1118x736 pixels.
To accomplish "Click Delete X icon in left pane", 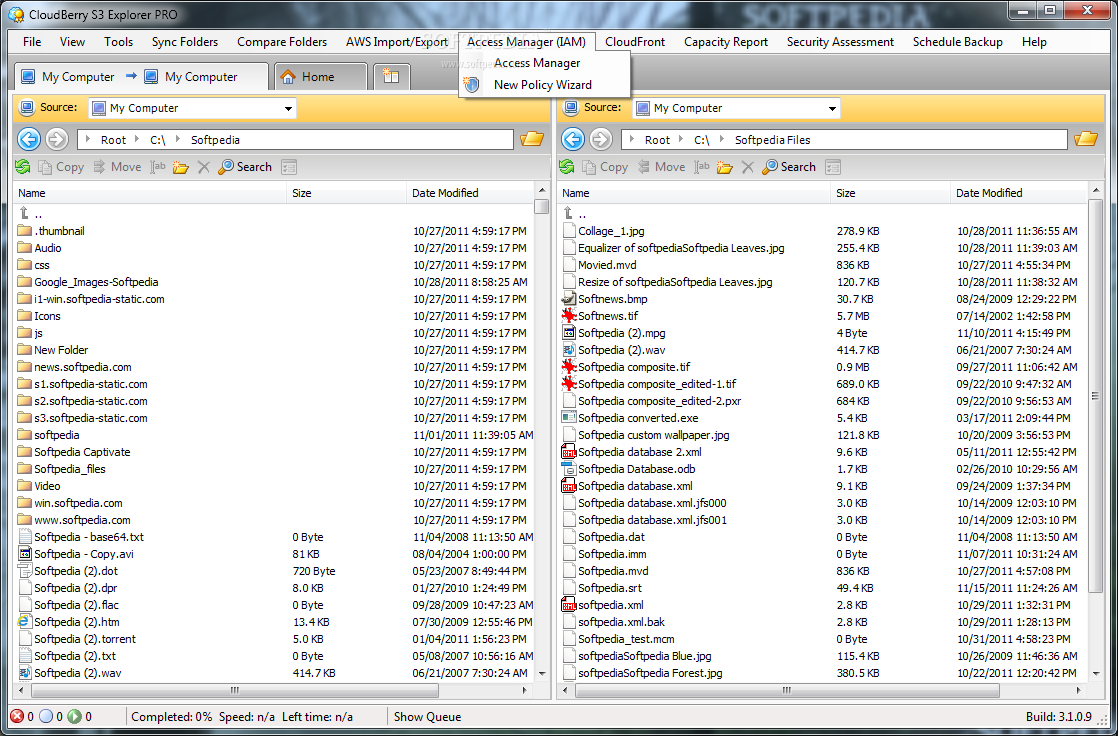I will (x=203, y=167).
